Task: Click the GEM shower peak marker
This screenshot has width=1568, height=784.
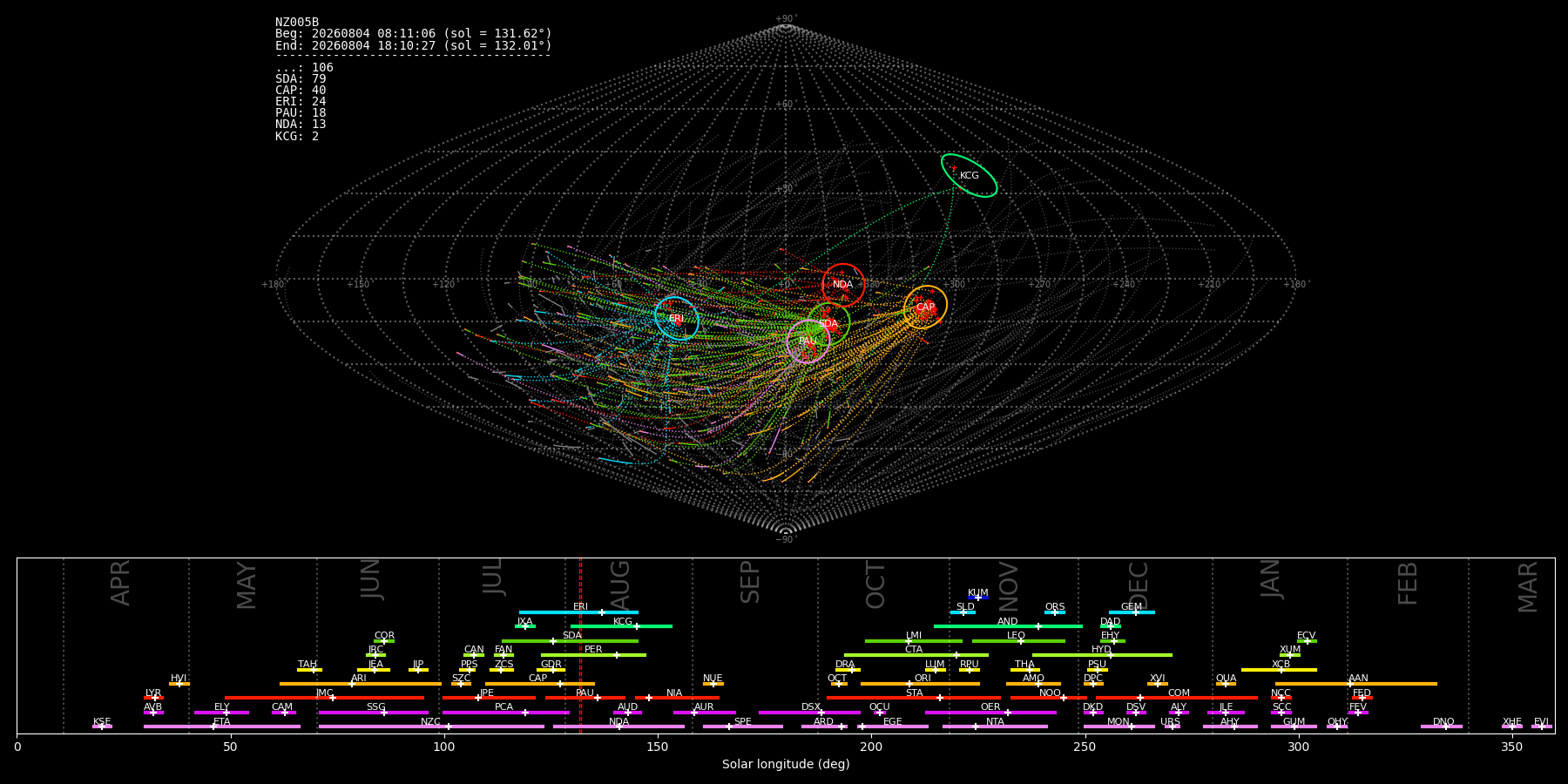Action: tap(1135, 612)
